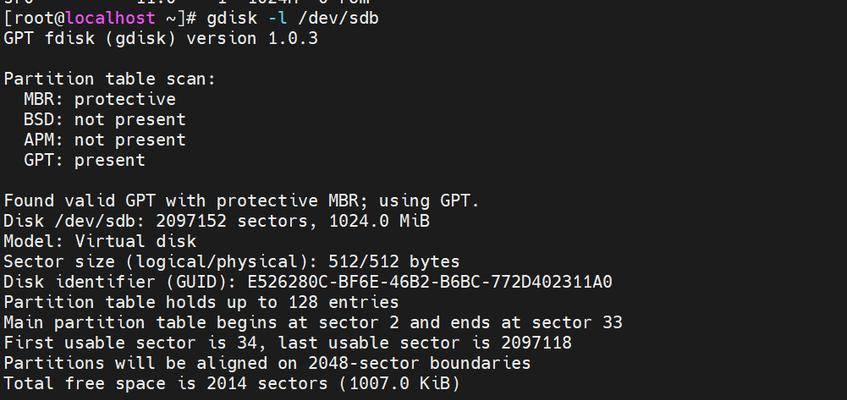The height and width of the screenshot is (400, 847).
Task: Click the Model: Virtual disk line
Action: pos(100,242)
